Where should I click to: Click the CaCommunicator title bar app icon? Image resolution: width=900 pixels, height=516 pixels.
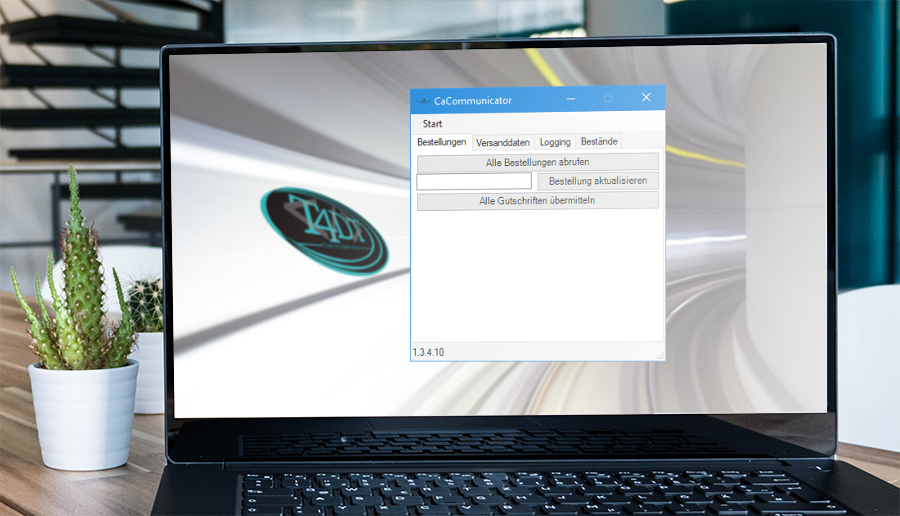423,101
